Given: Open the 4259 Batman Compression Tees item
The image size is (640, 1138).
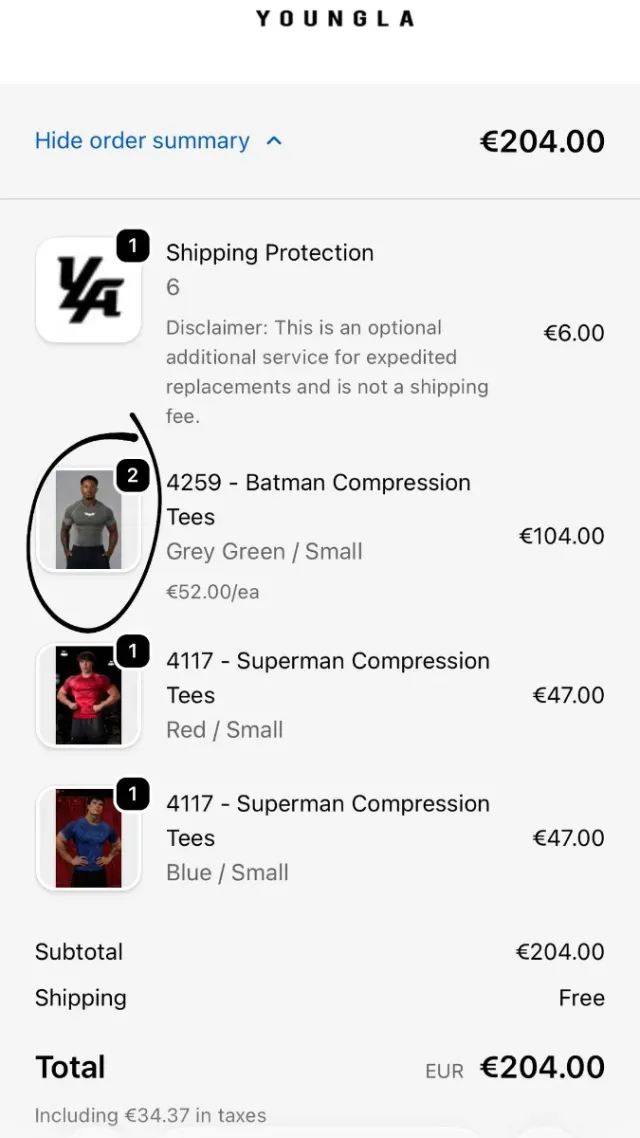Looking at the screenshot, I should [318, 499].
